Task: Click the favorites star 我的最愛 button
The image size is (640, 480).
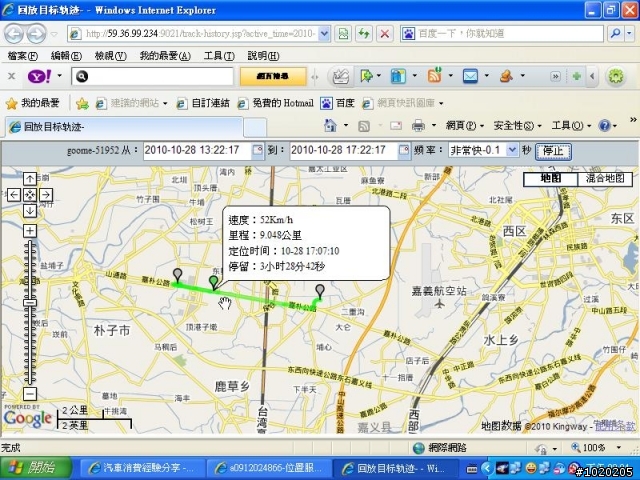Action: 33,103
